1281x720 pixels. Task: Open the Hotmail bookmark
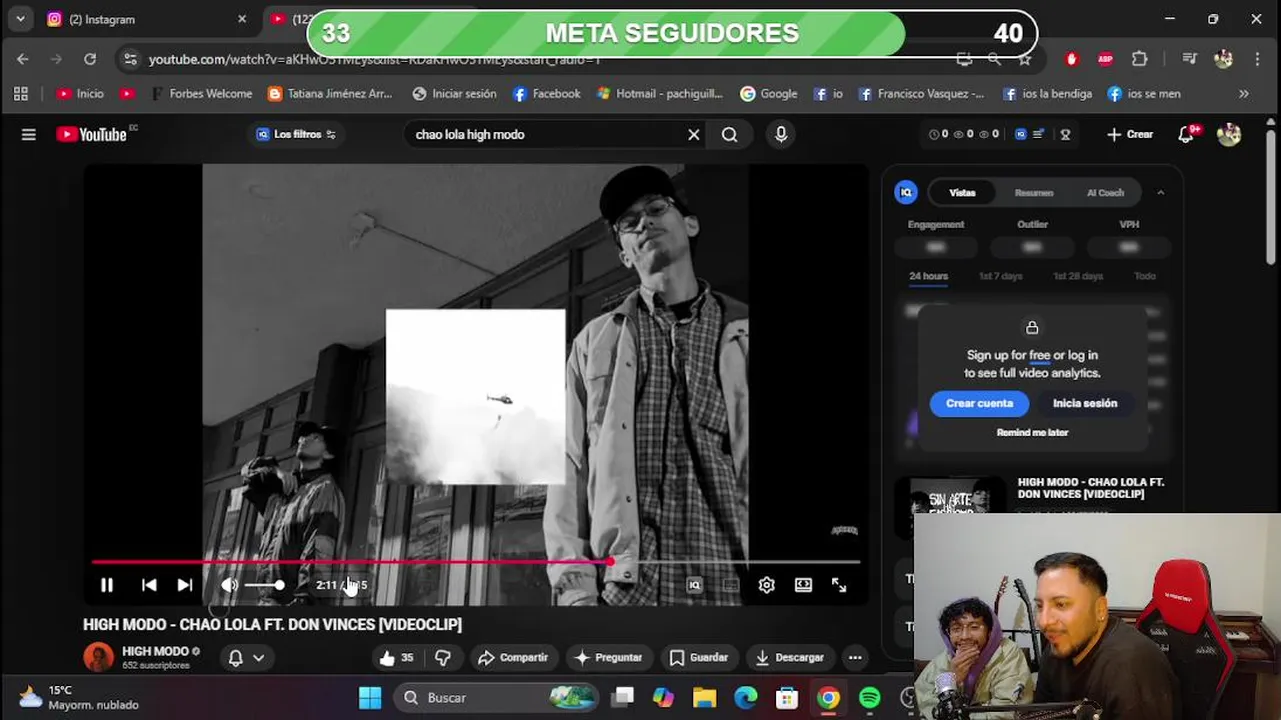pyautogui.click(x=660, y=94)
